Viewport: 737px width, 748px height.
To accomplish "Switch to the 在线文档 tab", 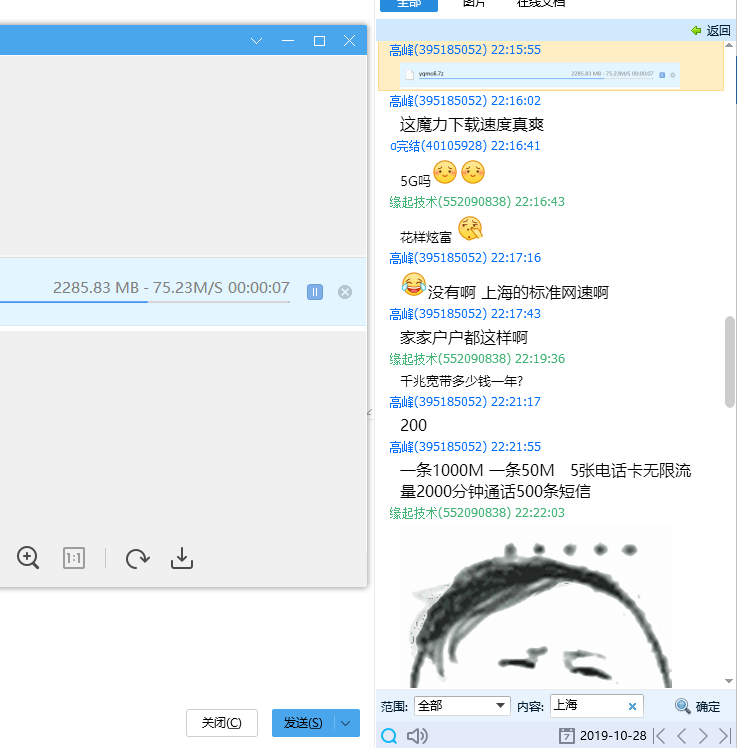I will (541, 4).
